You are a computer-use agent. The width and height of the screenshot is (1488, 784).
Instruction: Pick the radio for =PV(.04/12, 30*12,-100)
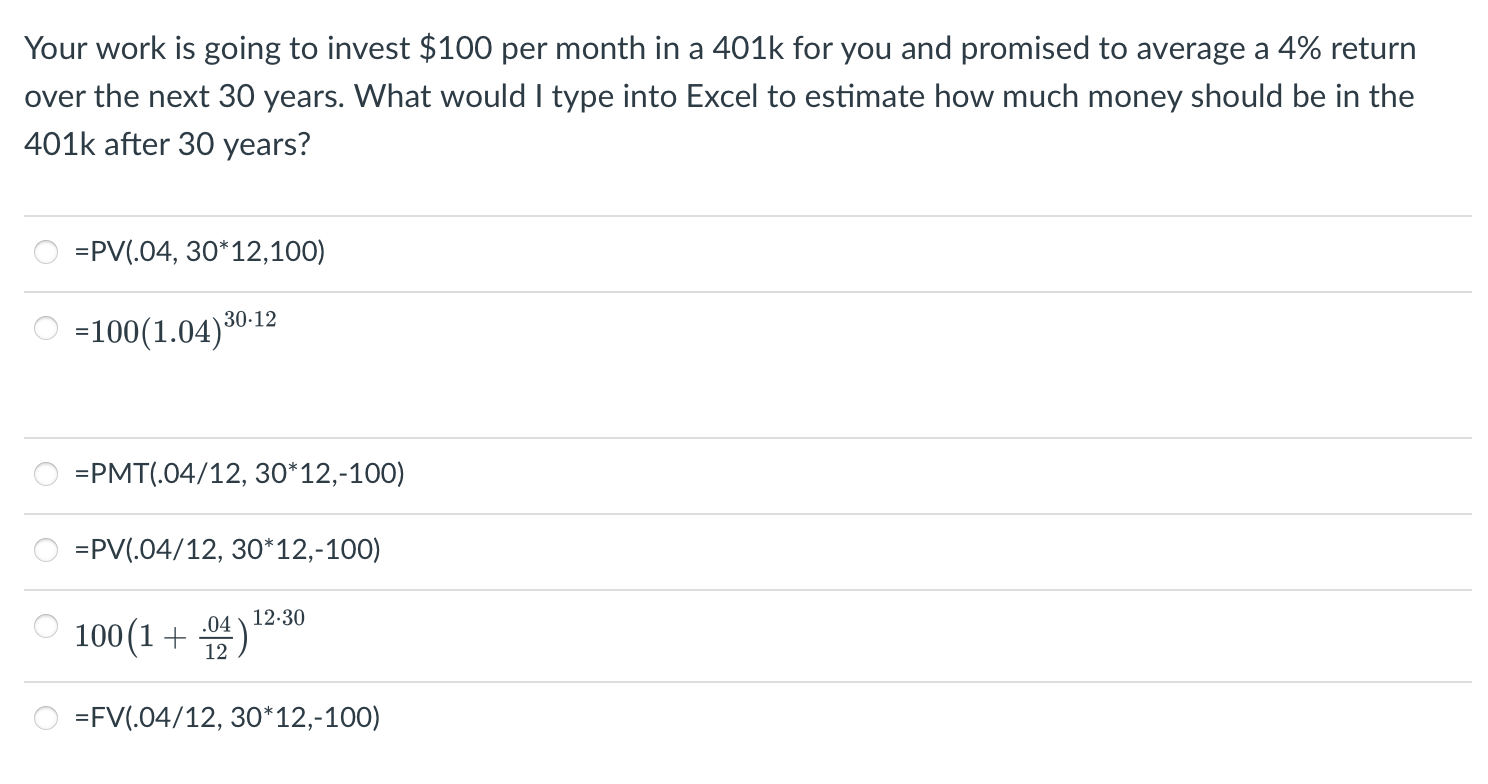(x=47, y=551)
